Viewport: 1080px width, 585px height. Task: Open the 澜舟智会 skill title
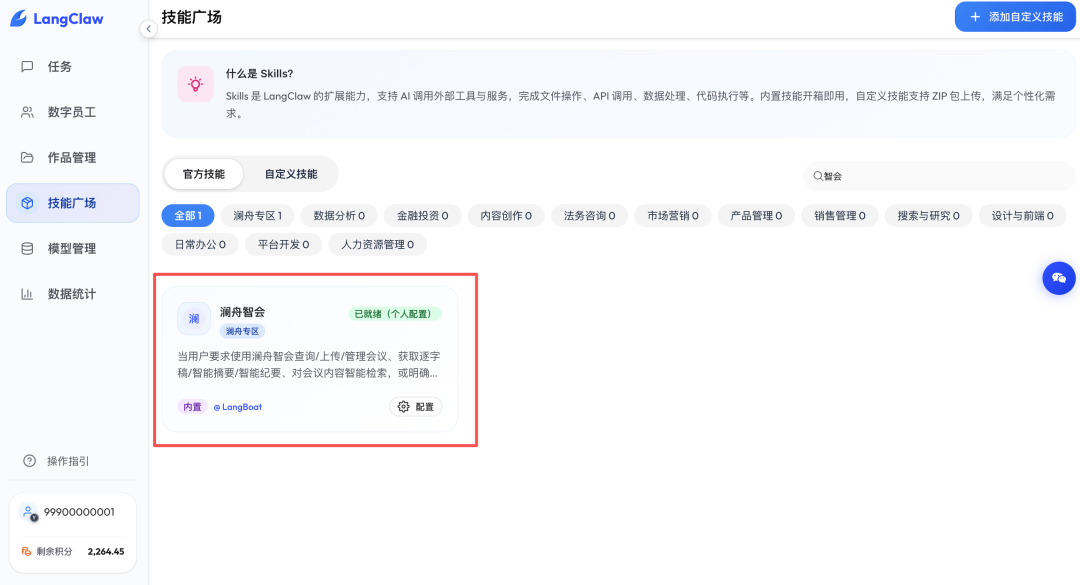242,312
